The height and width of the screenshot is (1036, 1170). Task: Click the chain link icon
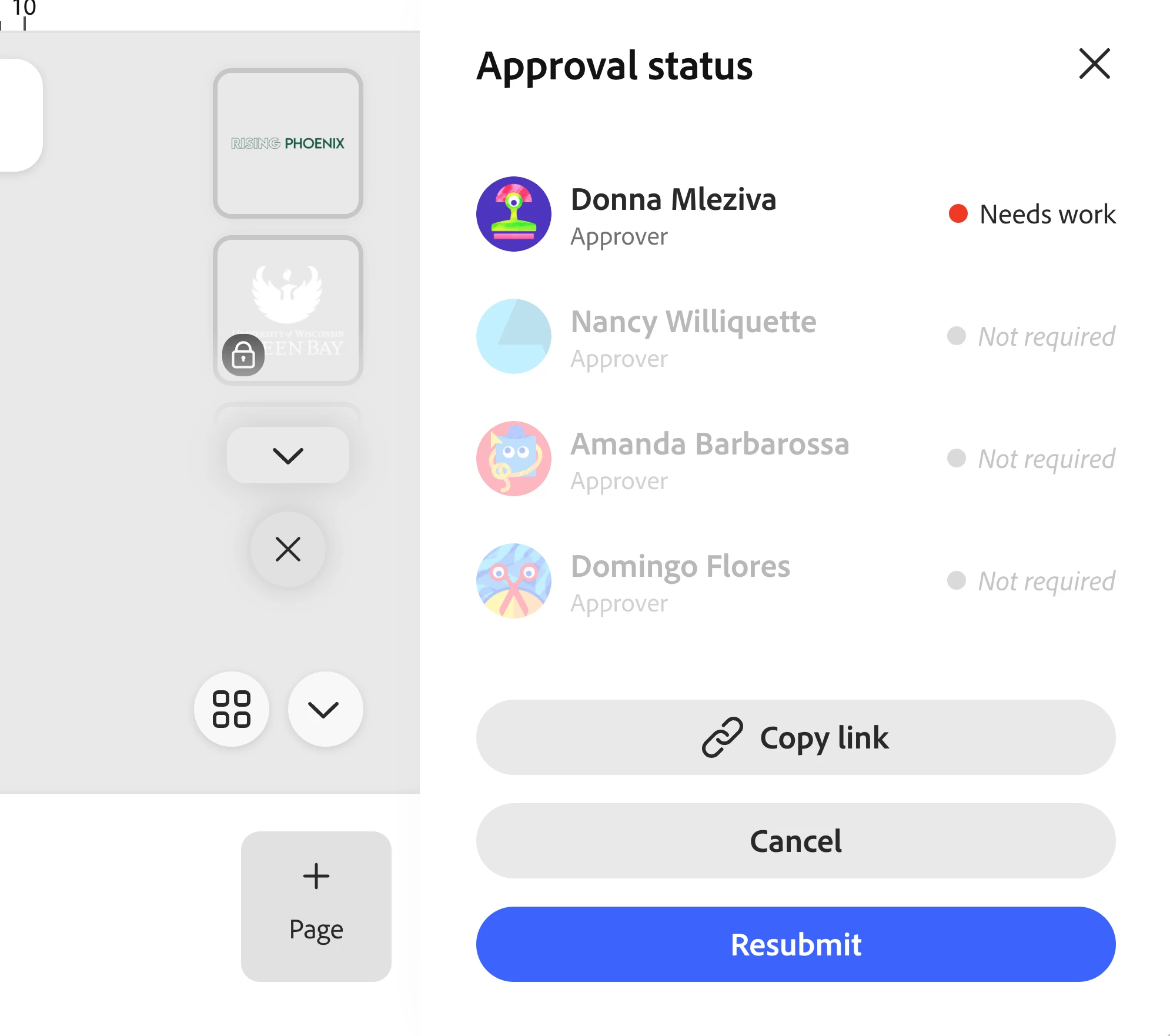[723, 737]
